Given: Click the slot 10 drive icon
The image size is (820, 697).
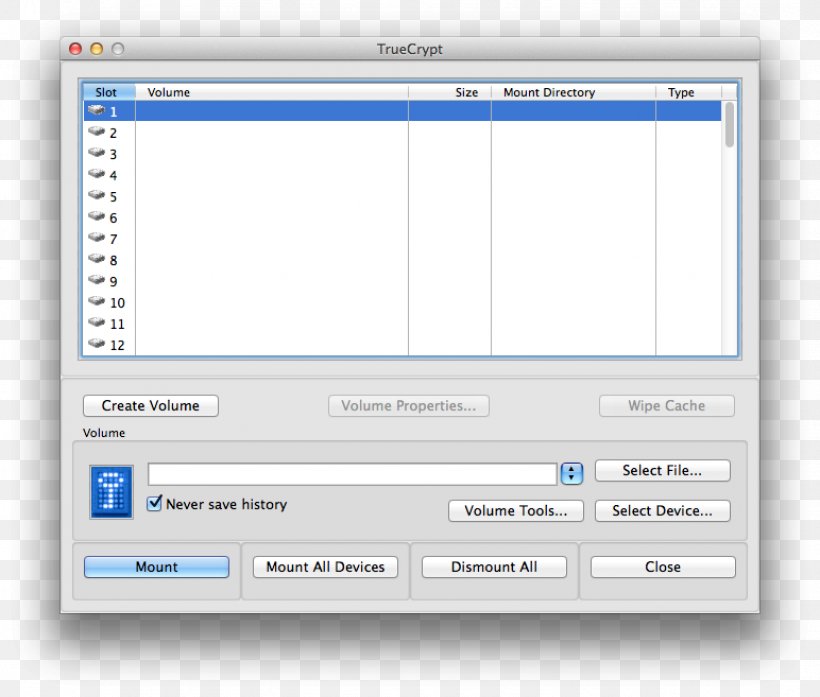Looking at the screenshot, I should click(x=97, y=302).
